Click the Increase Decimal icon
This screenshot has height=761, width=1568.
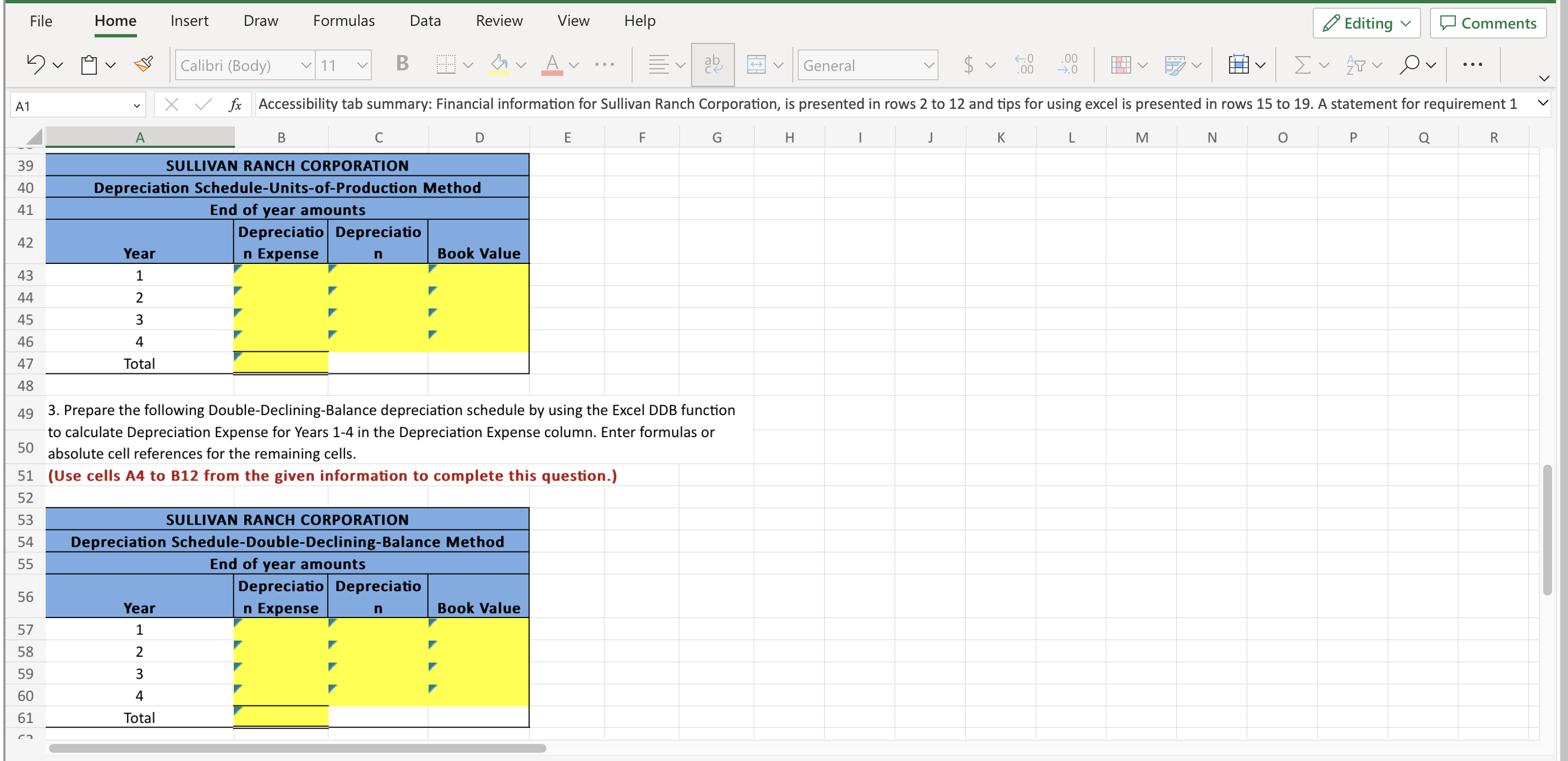1024,64
